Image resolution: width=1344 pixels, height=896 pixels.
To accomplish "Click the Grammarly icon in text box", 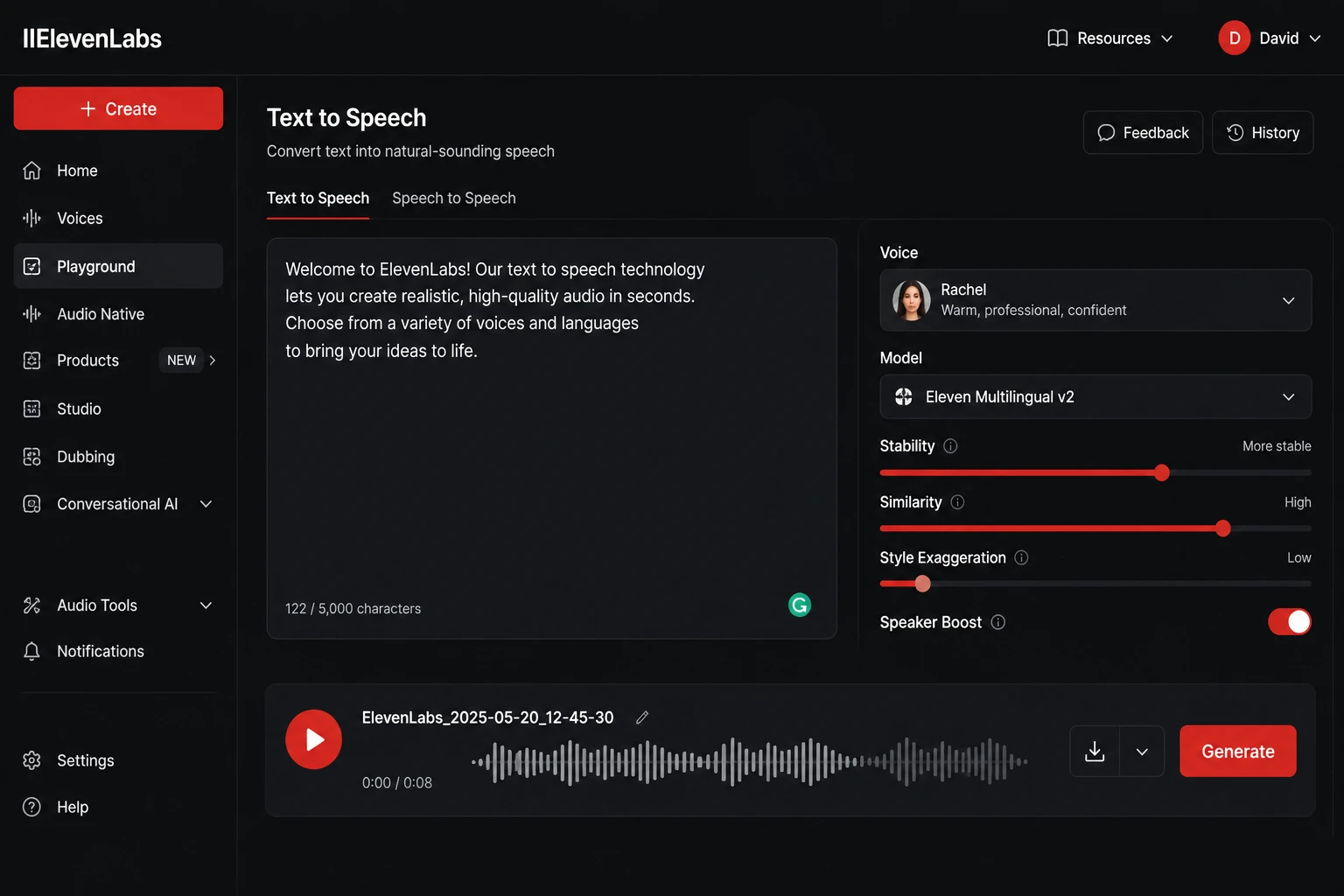I will coord(800,605).
